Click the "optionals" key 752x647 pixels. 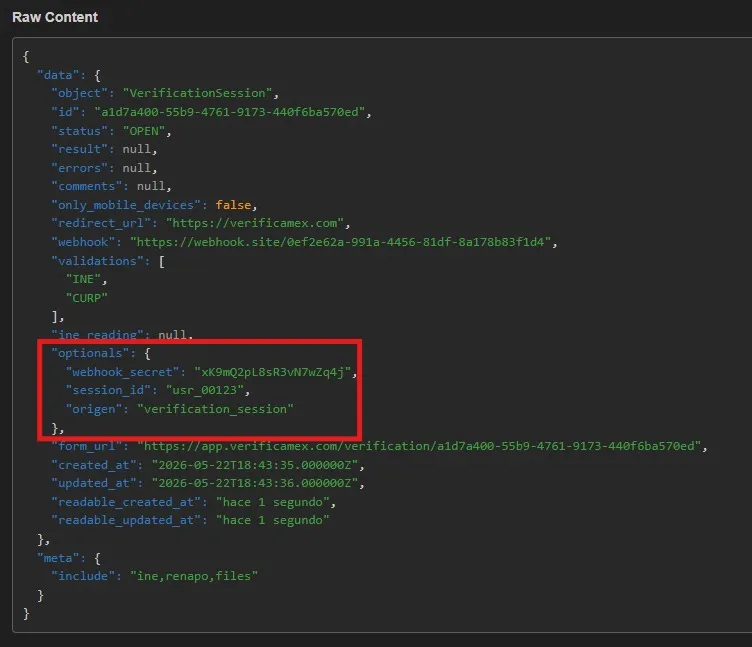[90, 353]
